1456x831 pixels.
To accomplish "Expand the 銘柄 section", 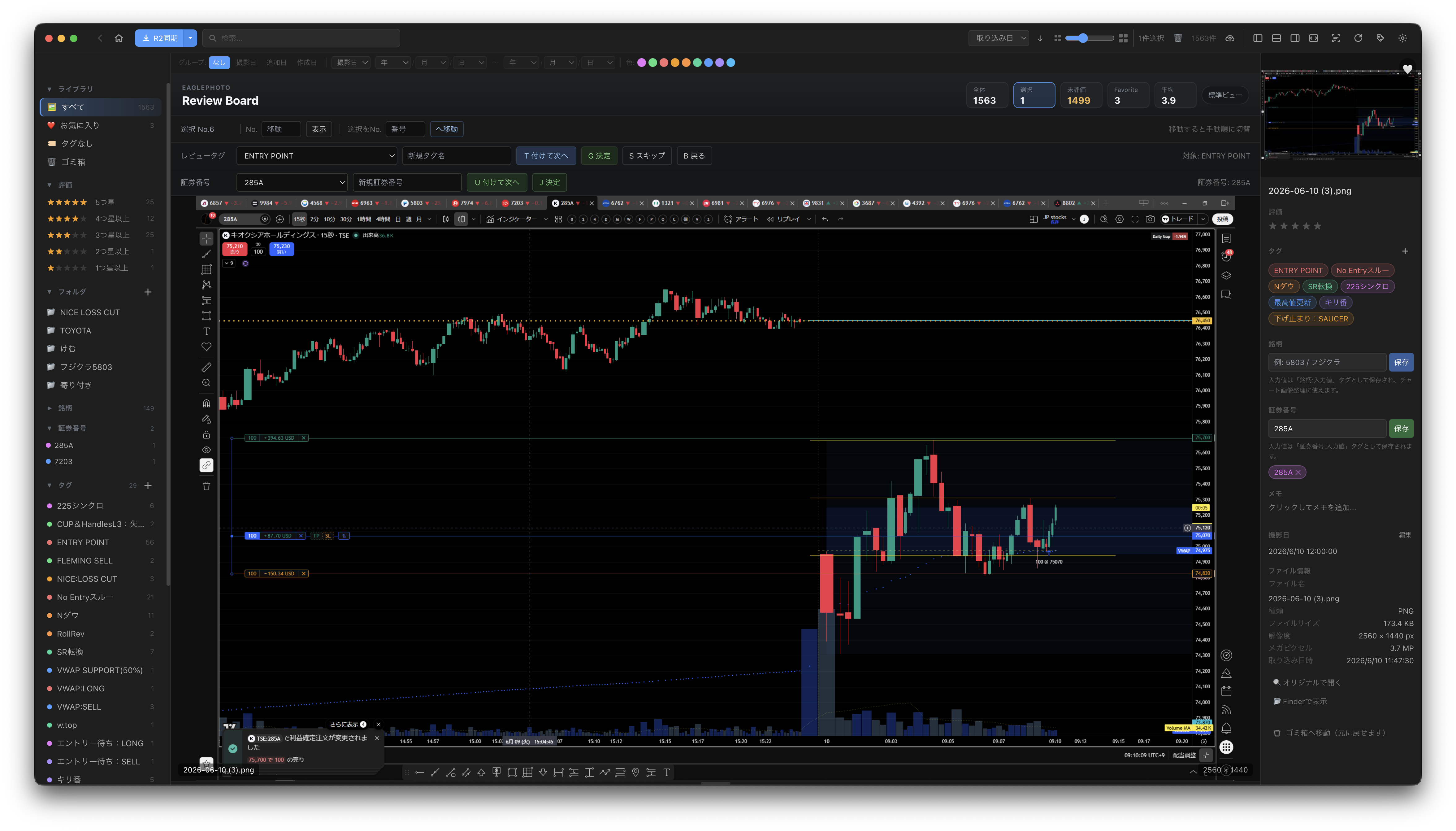I will [50, 408].
